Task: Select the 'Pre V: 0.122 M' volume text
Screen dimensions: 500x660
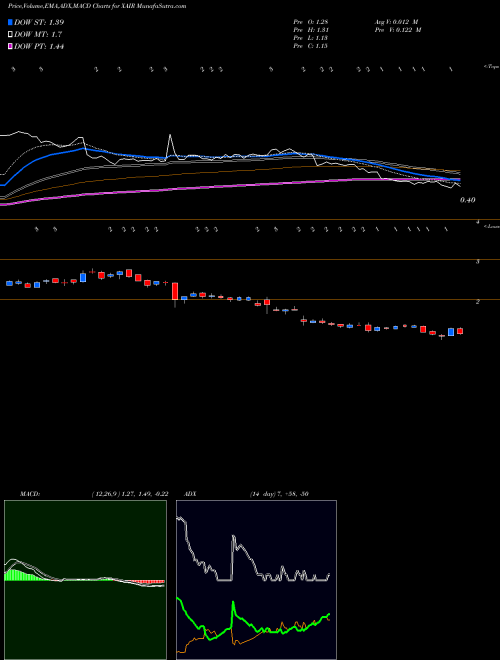Action: [x=397, y=30]
